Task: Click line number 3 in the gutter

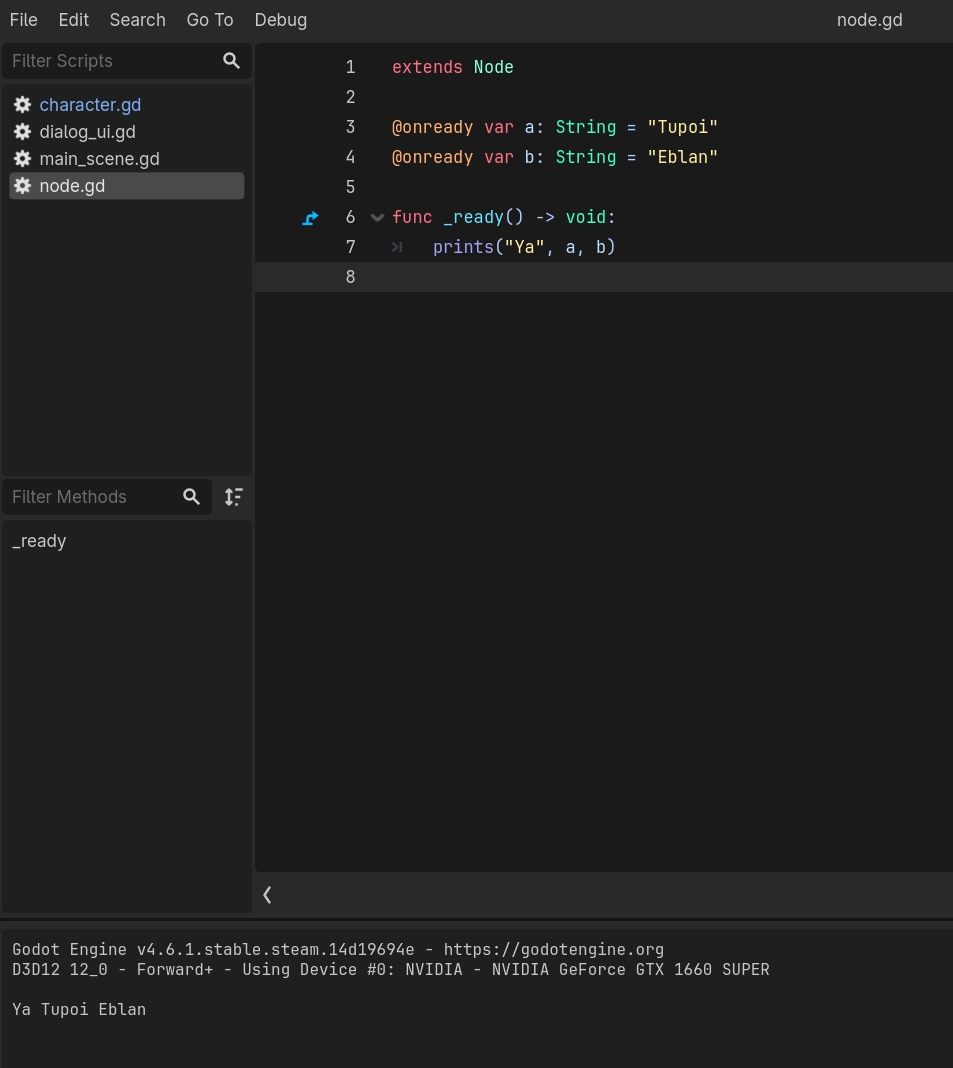Action: pos(350,127)
